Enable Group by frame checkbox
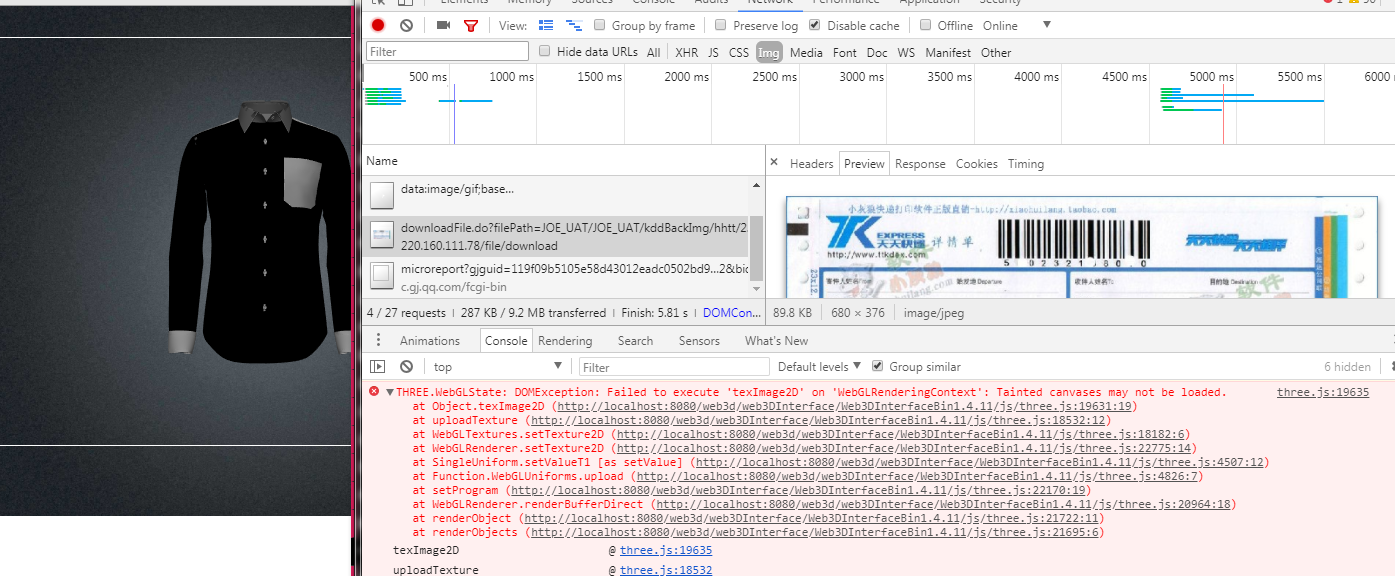This screenshot has width=1395, height=576. tap(600, 25)
